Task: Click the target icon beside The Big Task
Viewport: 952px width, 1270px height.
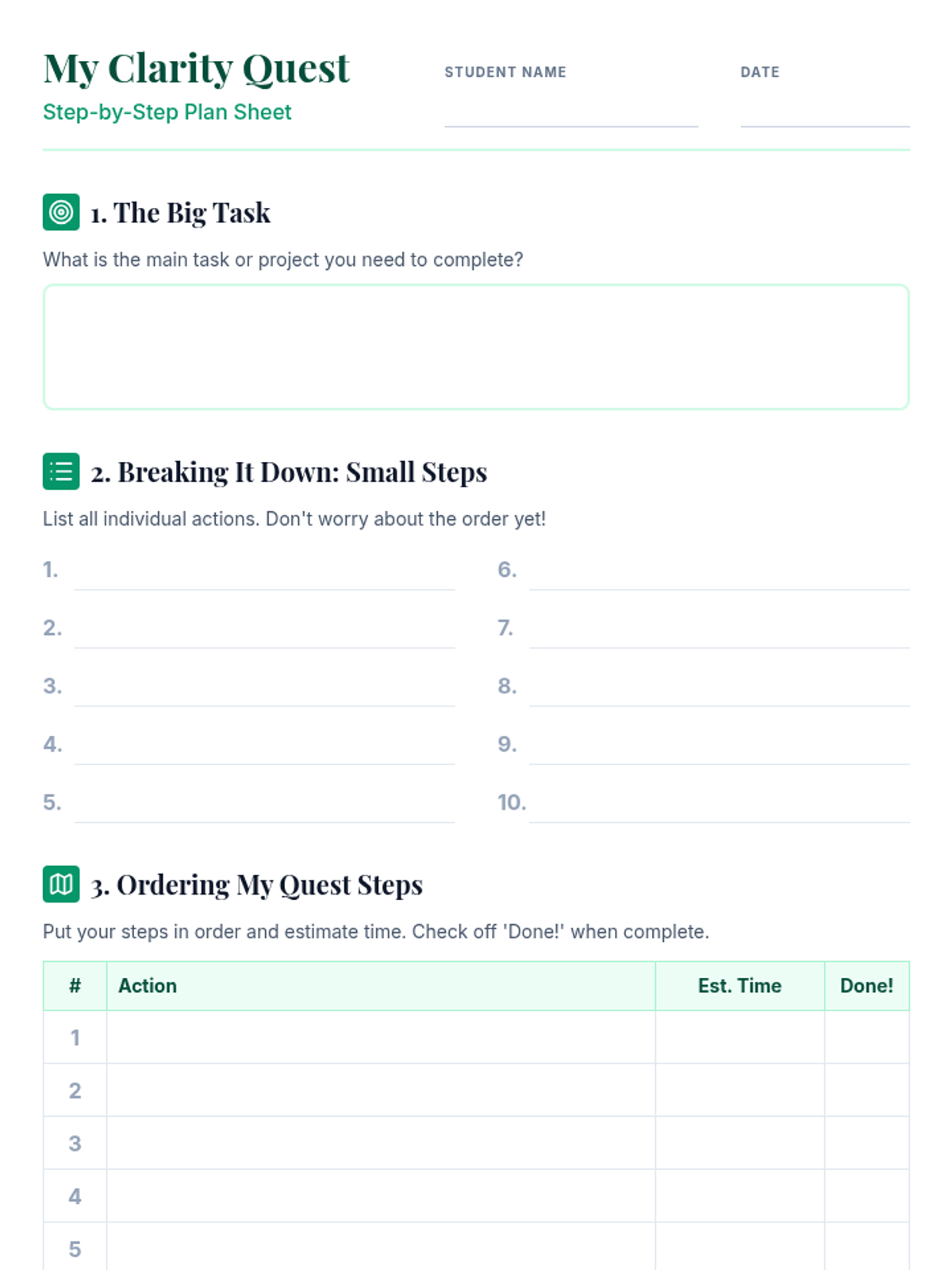Action: tap(61, 212)
